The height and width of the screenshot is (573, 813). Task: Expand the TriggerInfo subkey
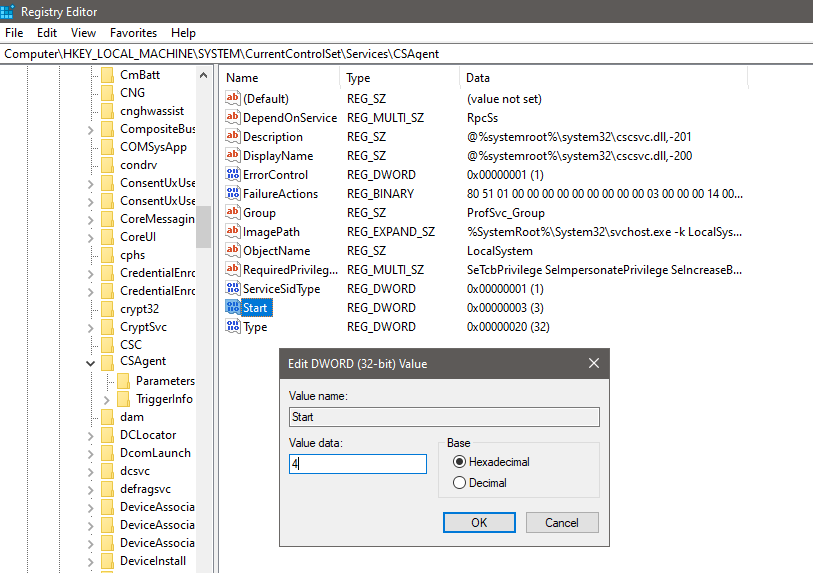coord(107,399)
